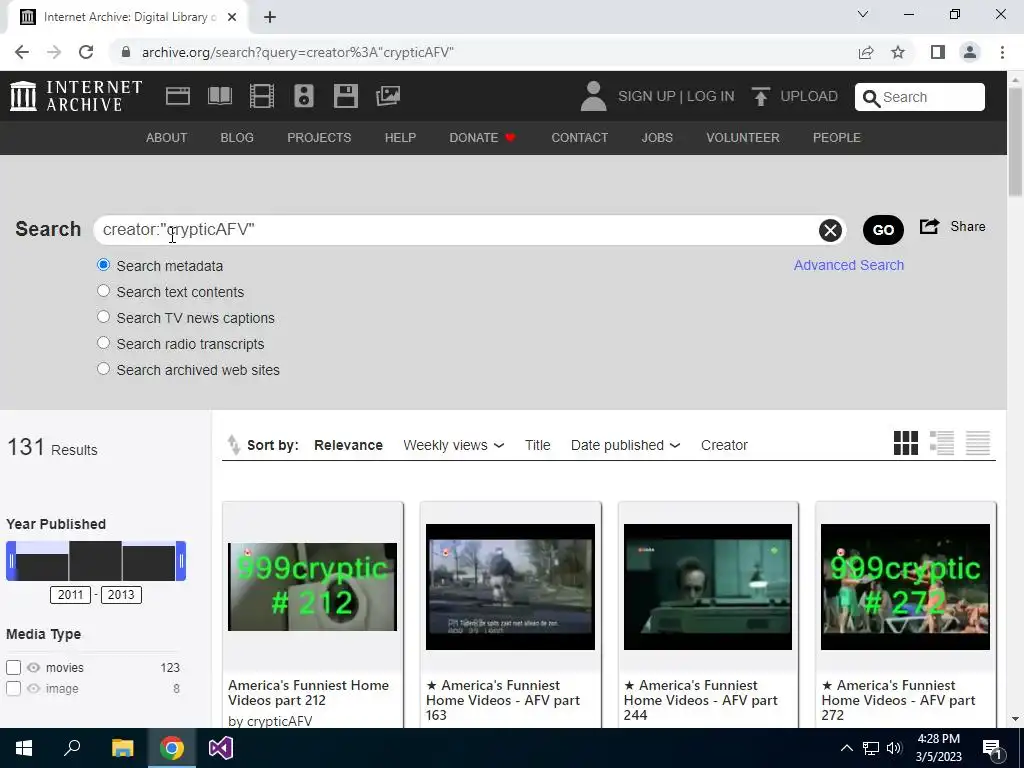Image resolution: width=1024 pixels, height=768 pixels.
Task: Click the 2011 start year box
Action: [x=71, y=595]
